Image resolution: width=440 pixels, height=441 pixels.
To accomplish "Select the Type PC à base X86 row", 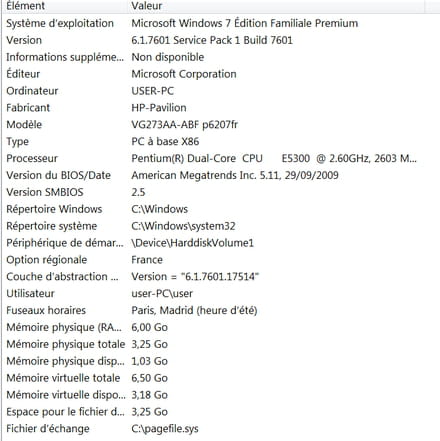I will tap(221, 142).
